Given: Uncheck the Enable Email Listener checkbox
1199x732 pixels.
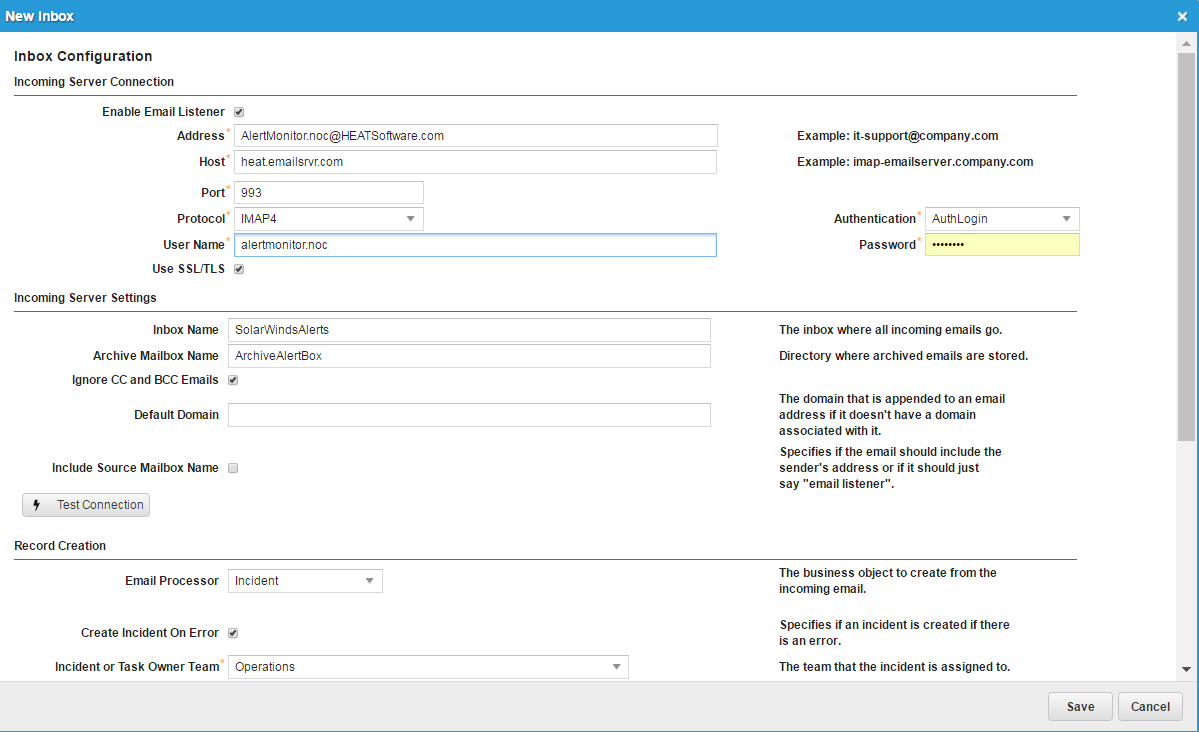Looking at the screenshot, I should tap(239, 112).
